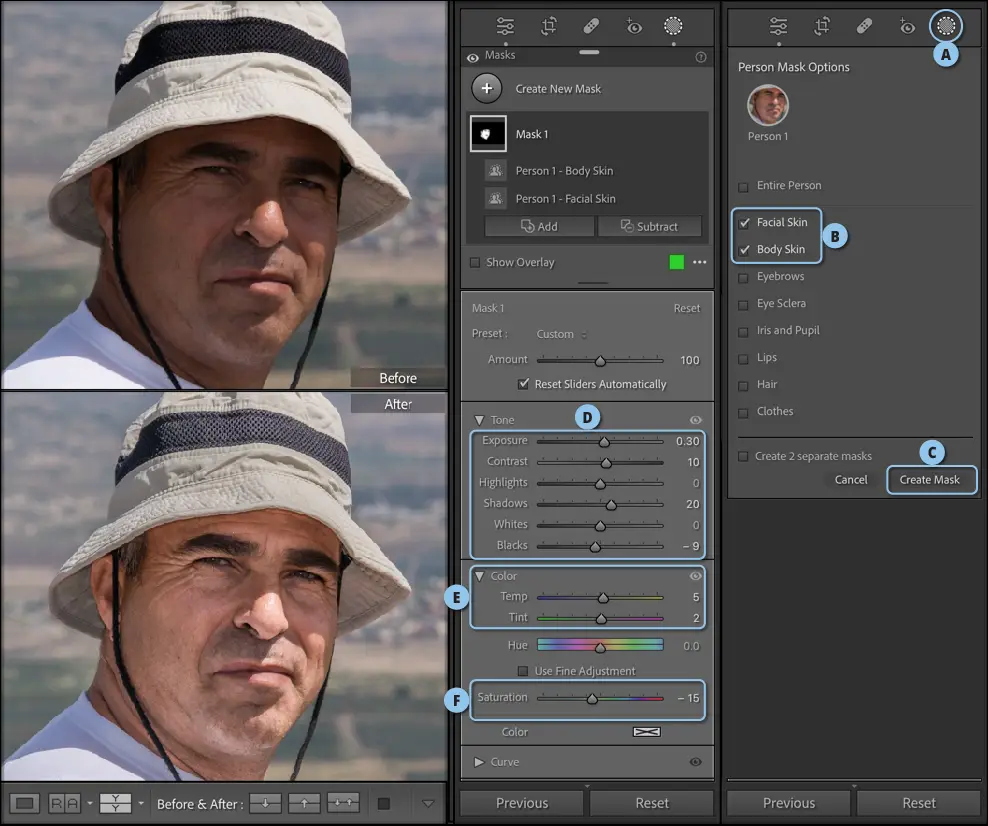Click the swap before and after arrows icon
Viewport: 988px width, 826px height.
pos(343,803)
